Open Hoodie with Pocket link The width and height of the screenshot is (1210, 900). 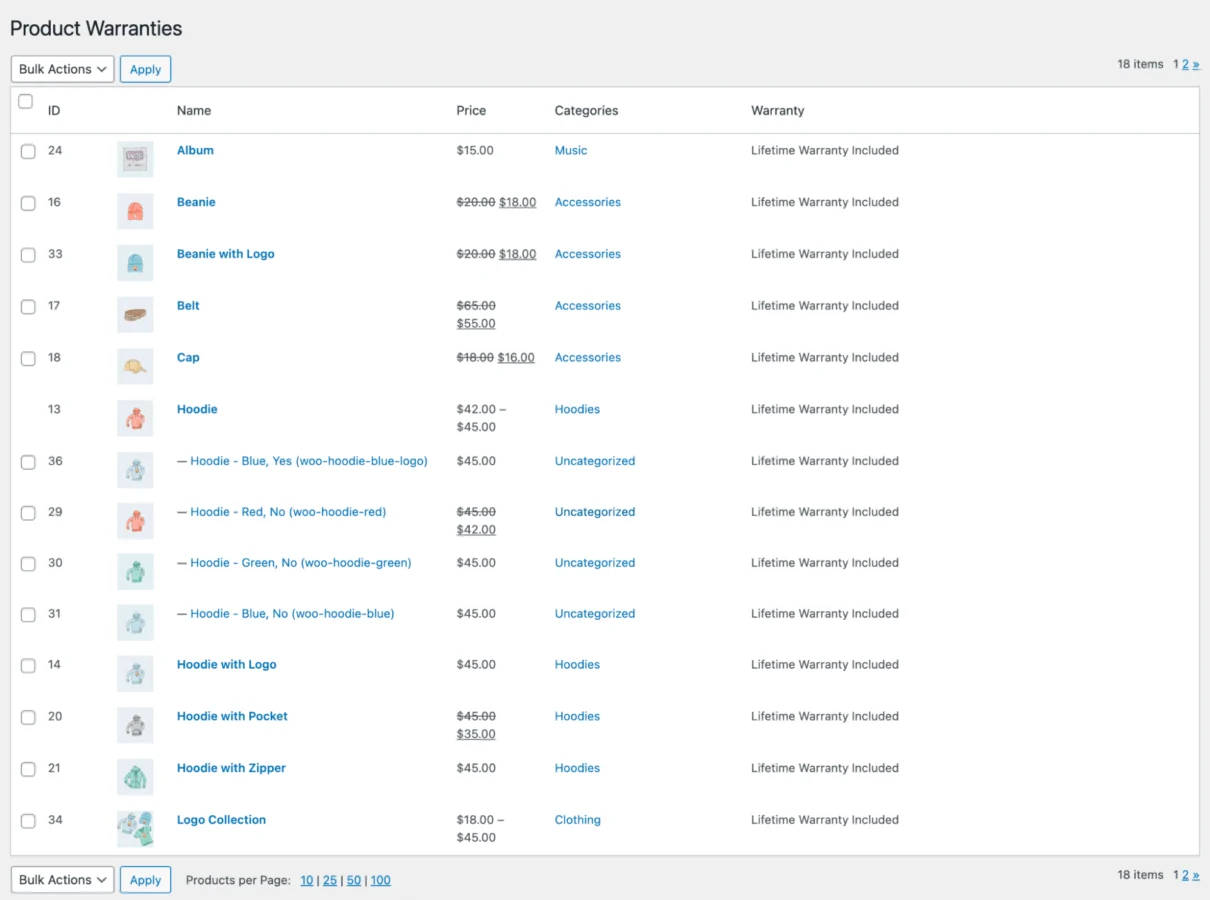pos(232,717)
